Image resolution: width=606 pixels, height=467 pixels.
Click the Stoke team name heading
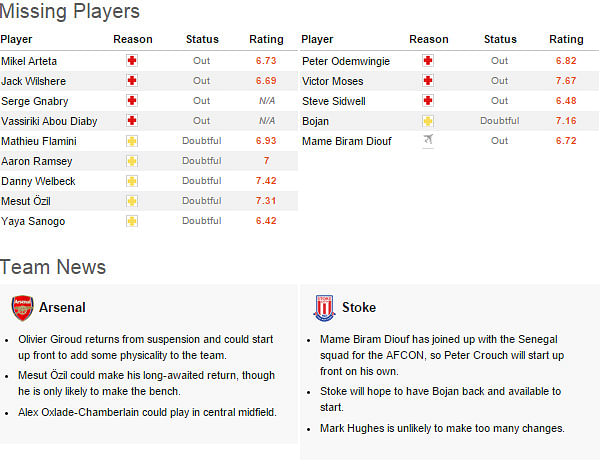pos(359,307)
